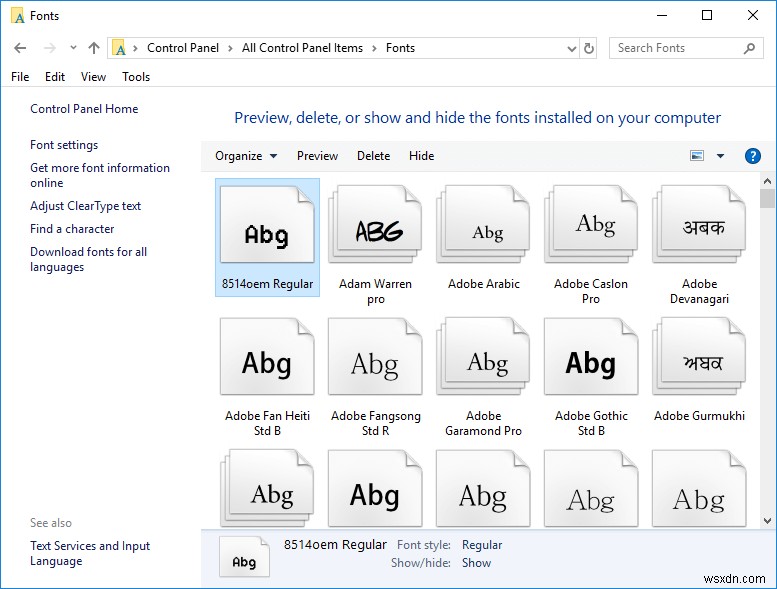Click the blue Help question mark icon

click(x=753, y=156)
